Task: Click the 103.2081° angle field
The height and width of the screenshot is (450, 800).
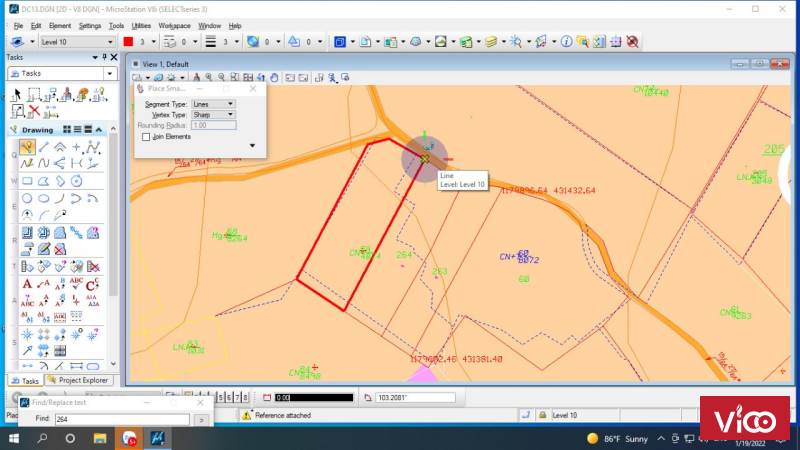Action: (x=415, y=397)
